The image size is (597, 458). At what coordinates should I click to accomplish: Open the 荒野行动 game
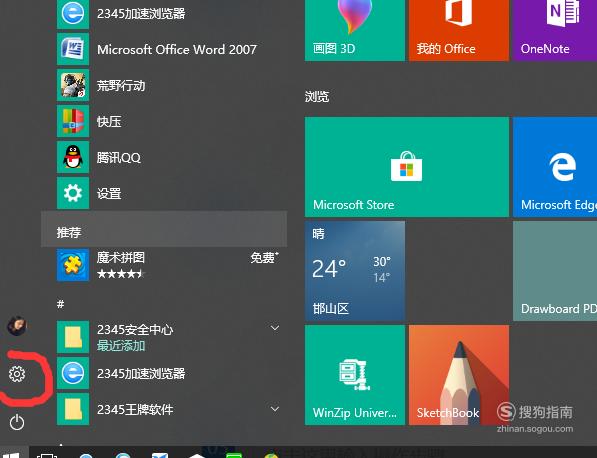164,85
